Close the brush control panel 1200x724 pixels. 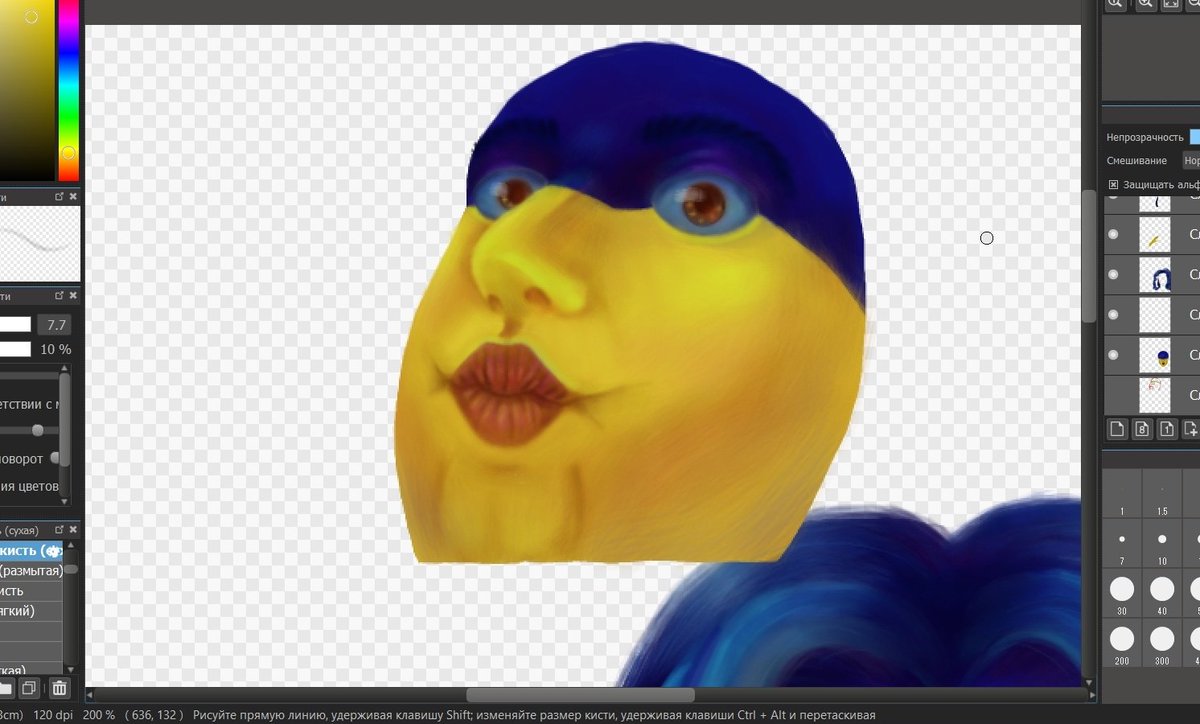[x=73, y=296]
